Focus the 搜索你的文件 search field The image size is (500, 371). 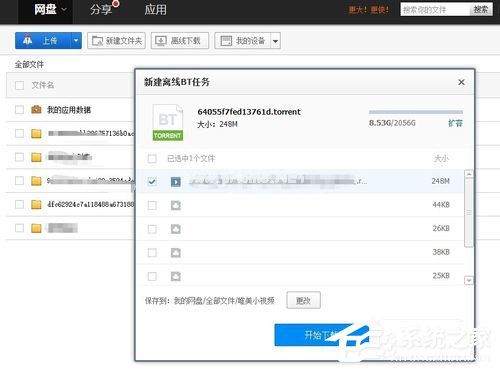[435, 10]
